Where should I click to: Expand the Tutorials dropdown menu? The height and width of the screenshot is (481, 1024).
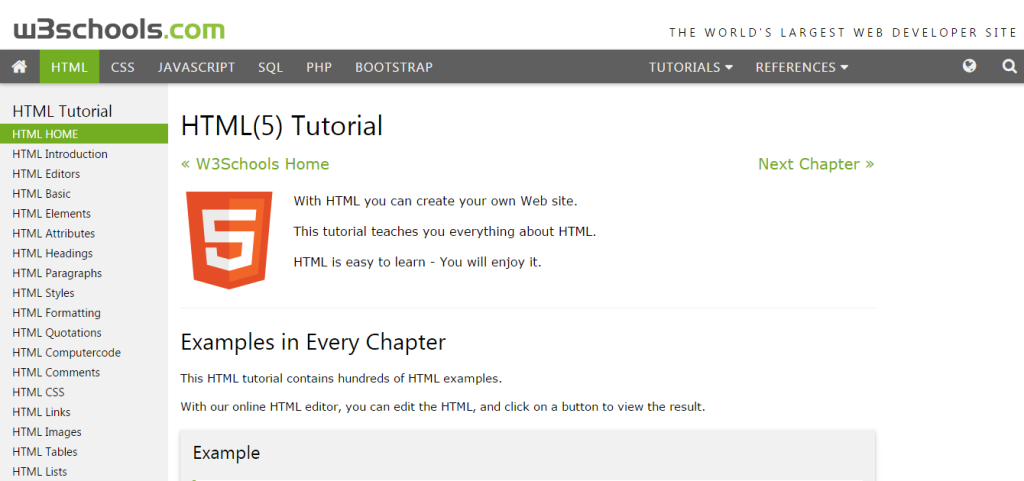click(x=690, y=67)
